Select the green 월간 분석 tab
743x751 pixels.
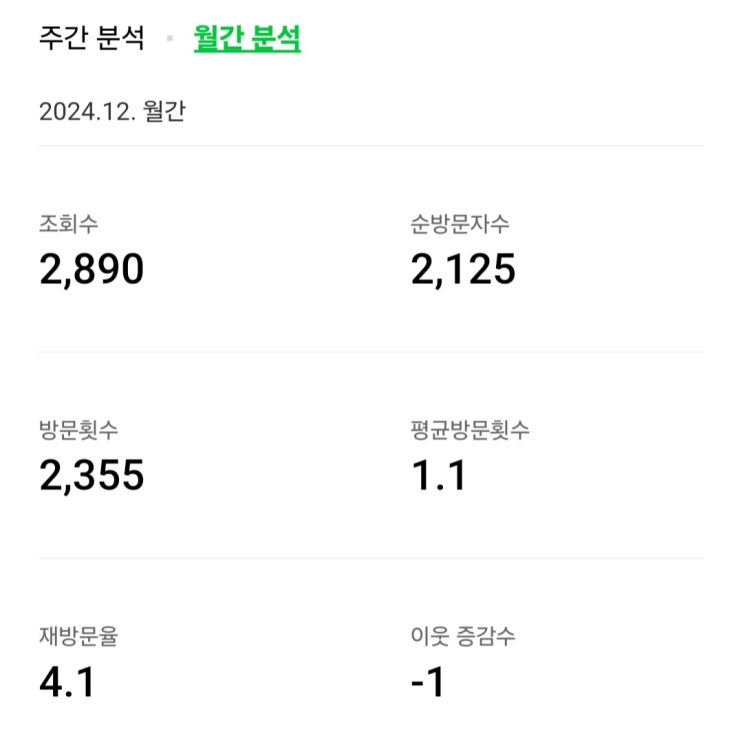pos(247,39)
